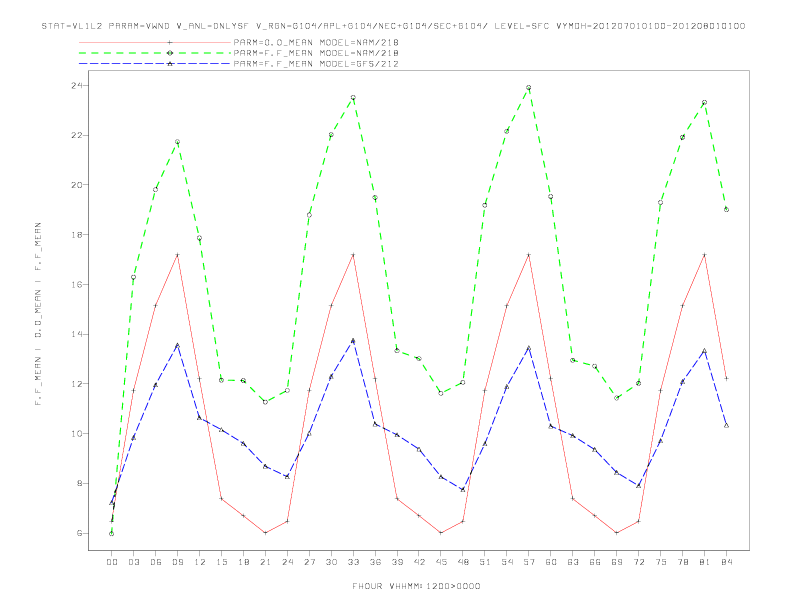Click x-axis tick label 78
The image size is (792, 612).
coord(682,562)
